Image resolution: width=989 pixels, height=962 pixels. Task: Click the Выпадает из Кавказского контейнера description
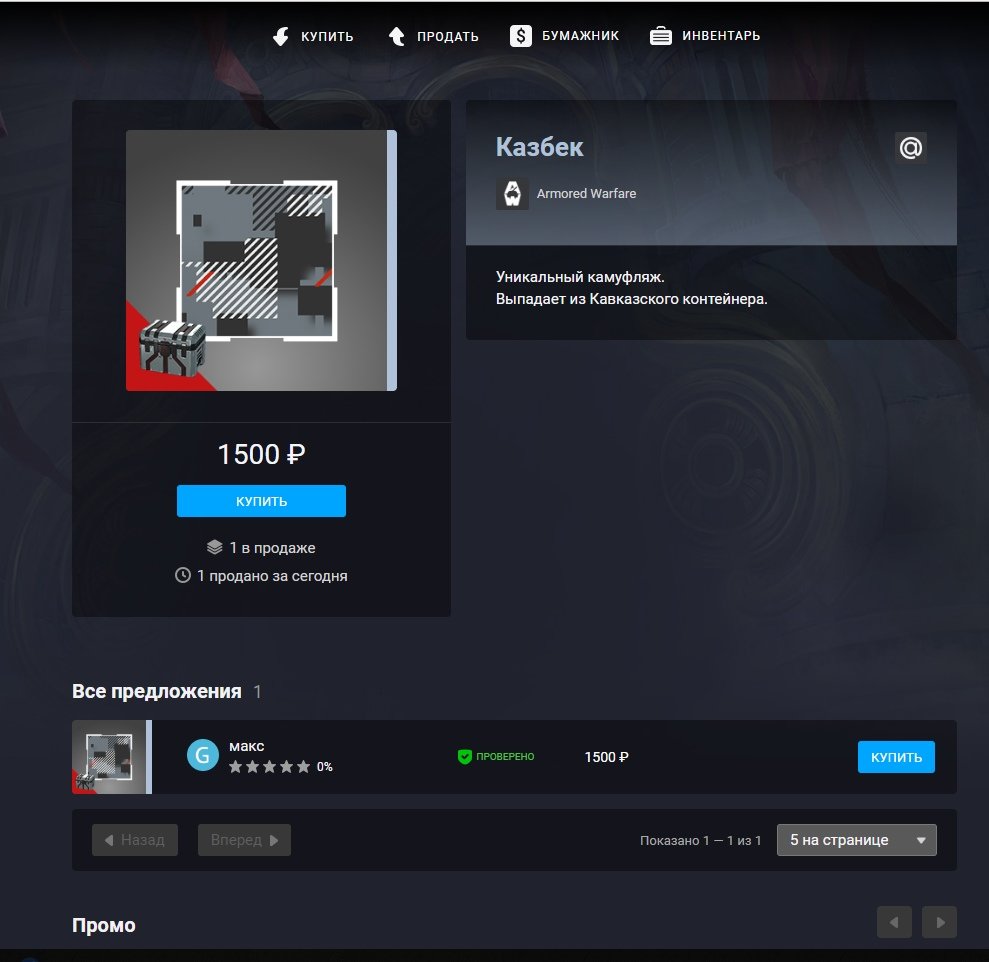pyautogui.click(x=631, y=299)
